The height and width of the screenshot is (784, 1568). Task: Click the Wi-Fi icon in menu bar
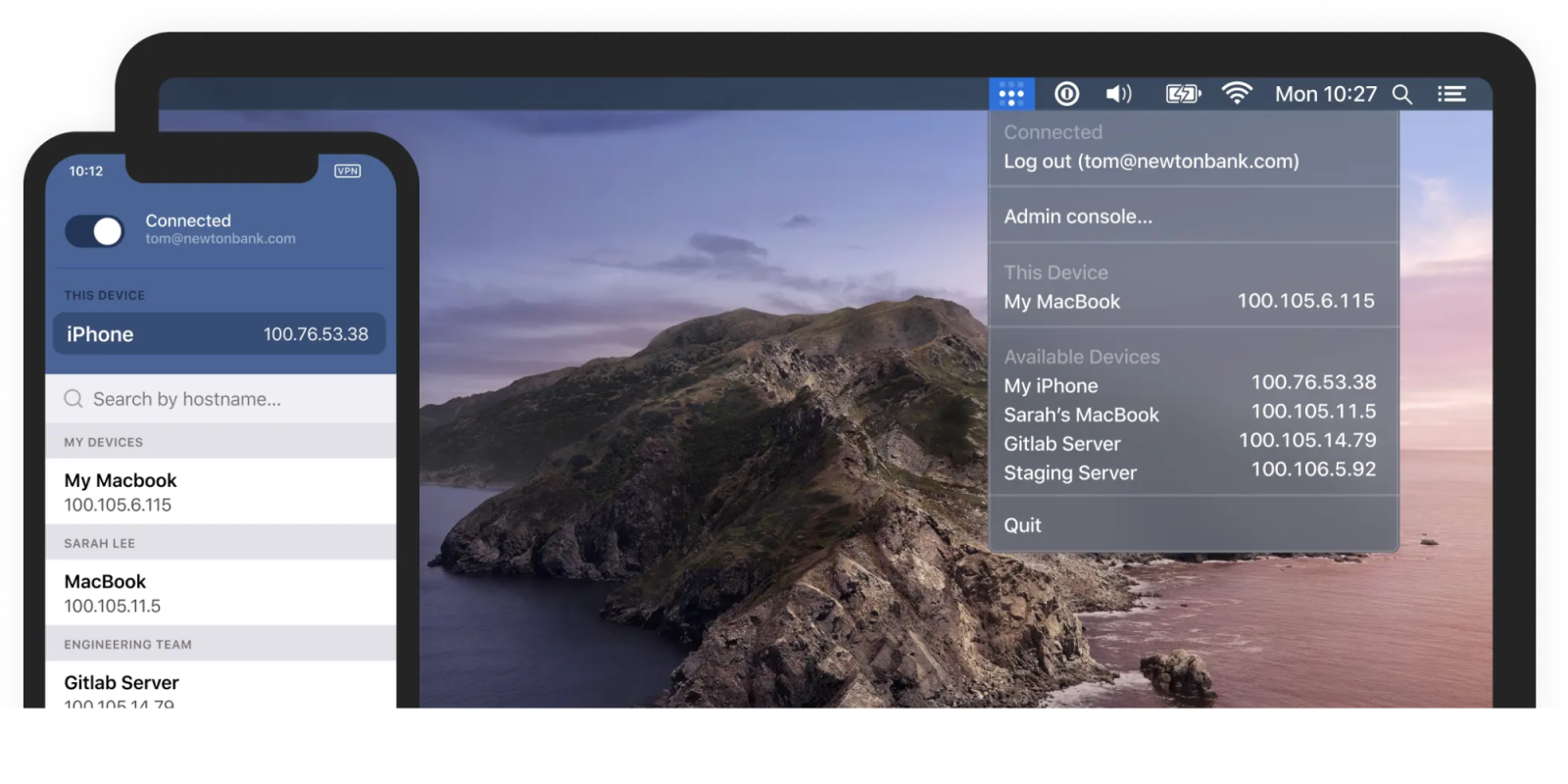pyautogui.click(x=1237, y=94)
